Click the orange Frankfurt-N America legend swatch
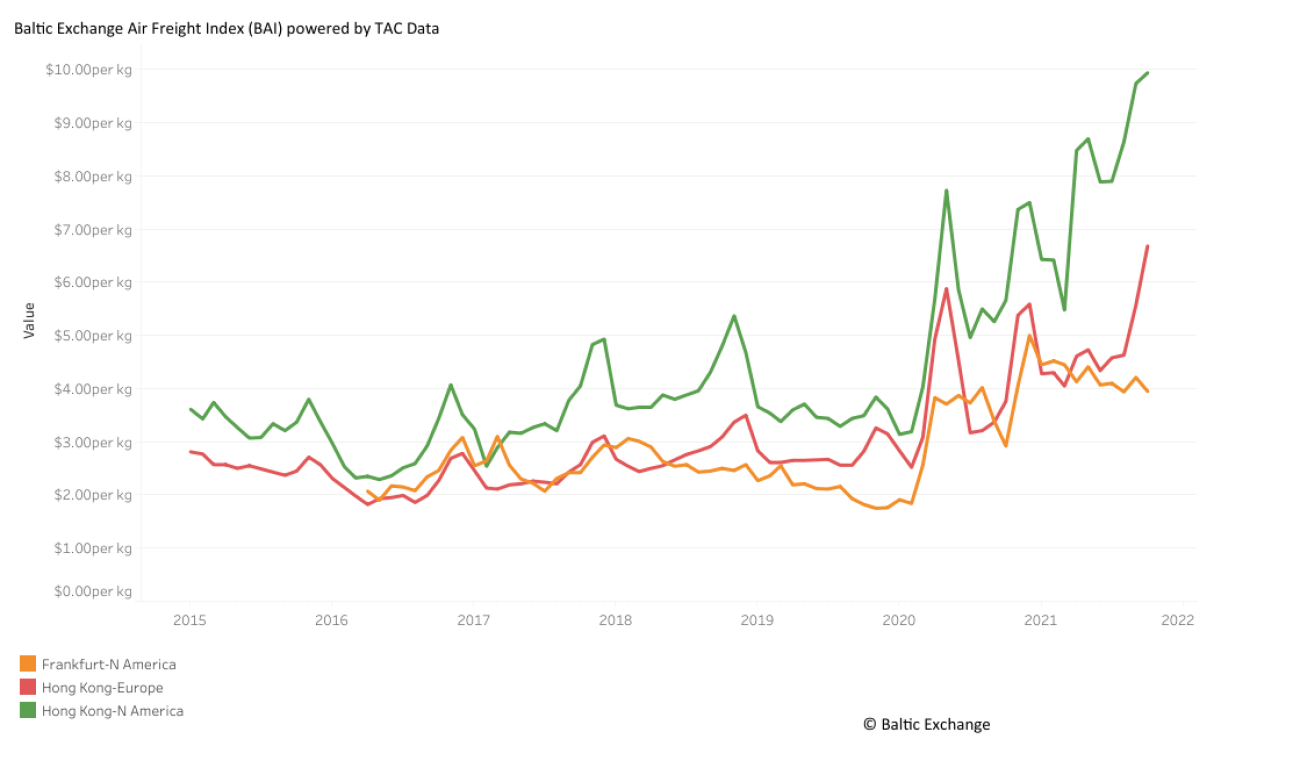Image resolution: width=1300 pixels, height=775 pixels. (x=28, y=664)
